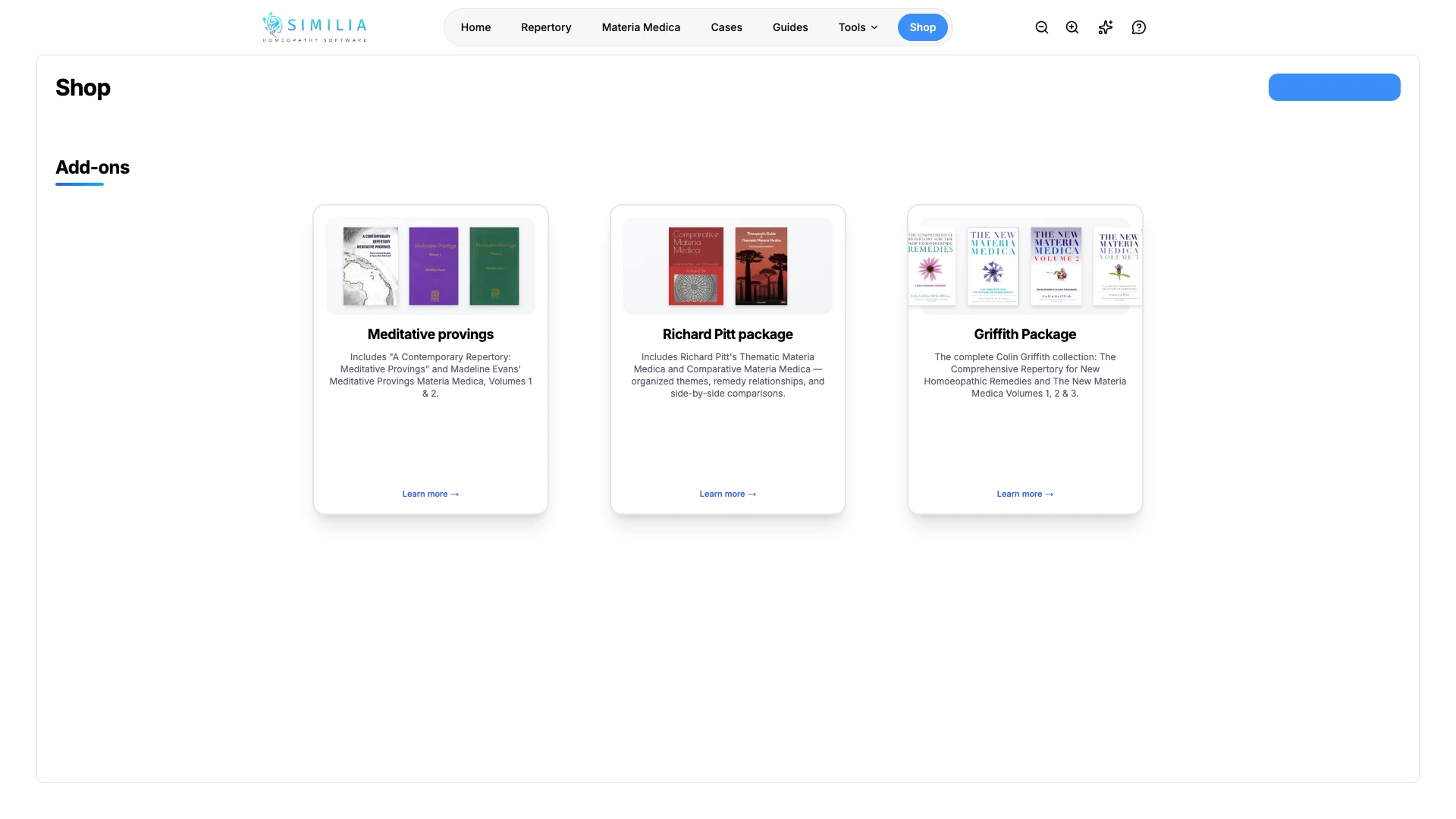1456x819 pixels.
Task: Click the blank blue button beside Shop heading
Action: coord(1334,87)
